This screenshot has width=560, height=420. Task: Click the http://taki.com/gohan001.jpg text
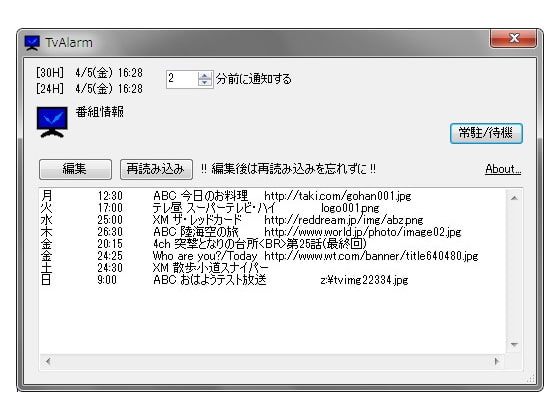click(x=338, y=196)
